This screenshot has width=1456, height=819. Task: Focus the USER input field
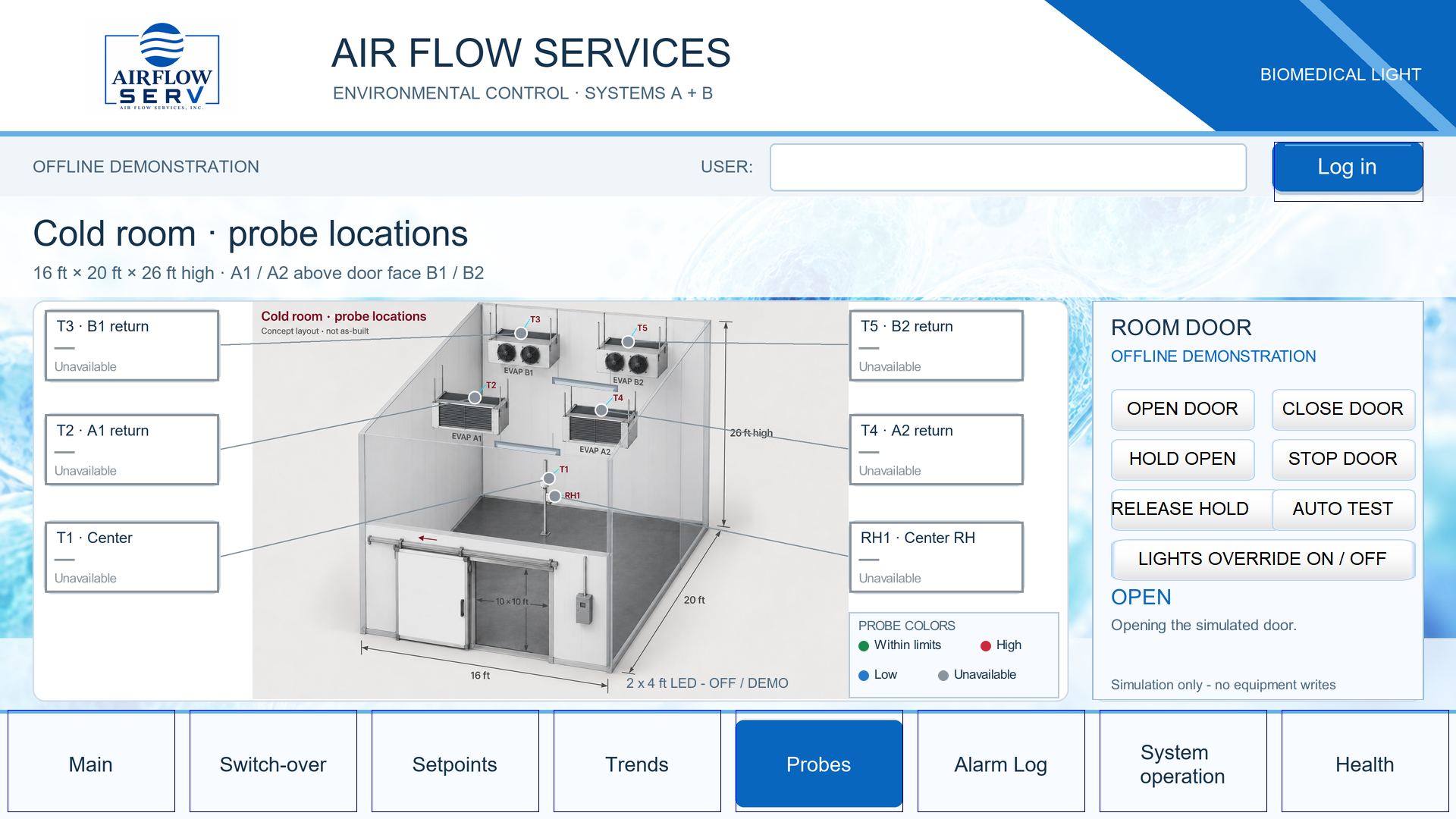1008,168
